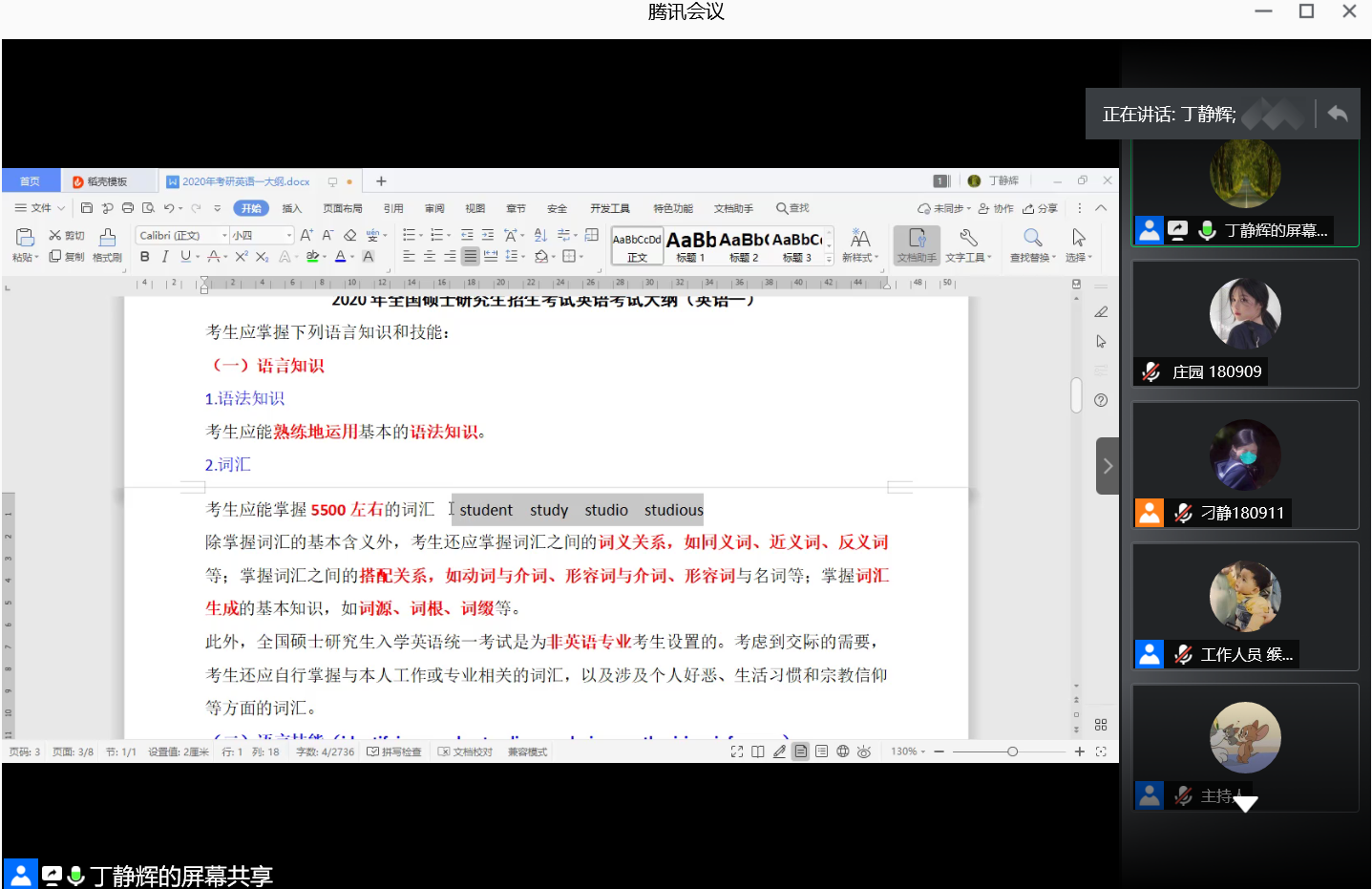Image resolution: width=1372 pixels, height=889 pixels.
Task: Click the 拼写检查 spell check status button
Action: [x=394, y=751]
